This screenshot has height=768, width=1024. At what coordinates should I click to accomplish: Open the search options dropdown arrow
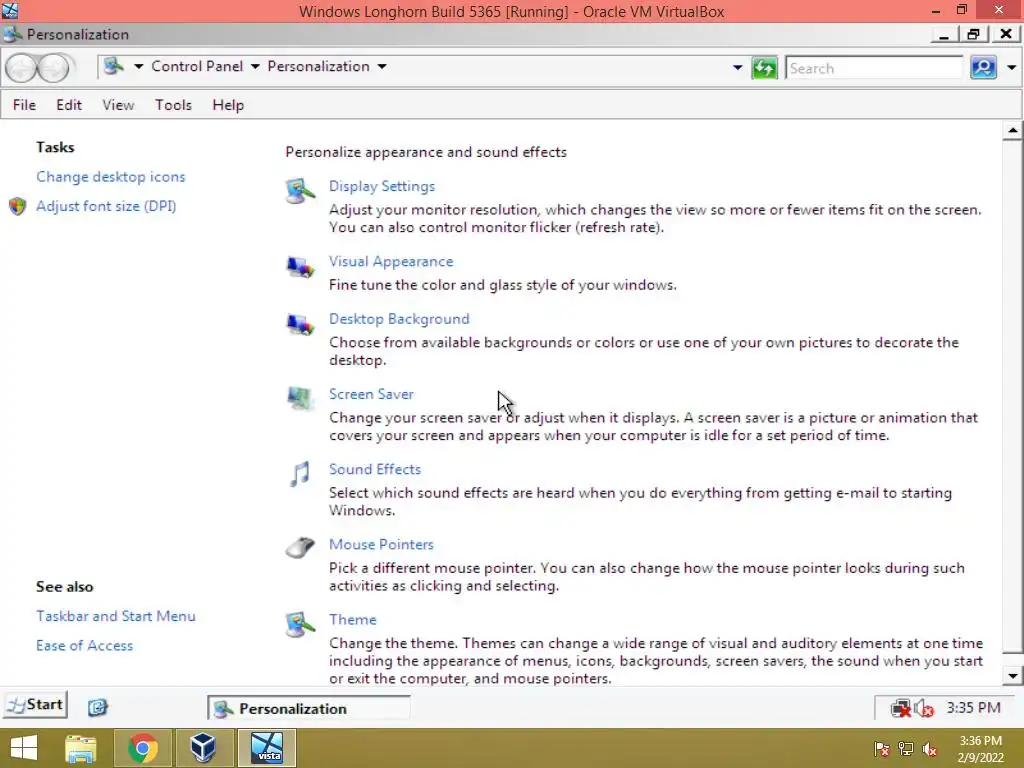(x=1012, y=67)
